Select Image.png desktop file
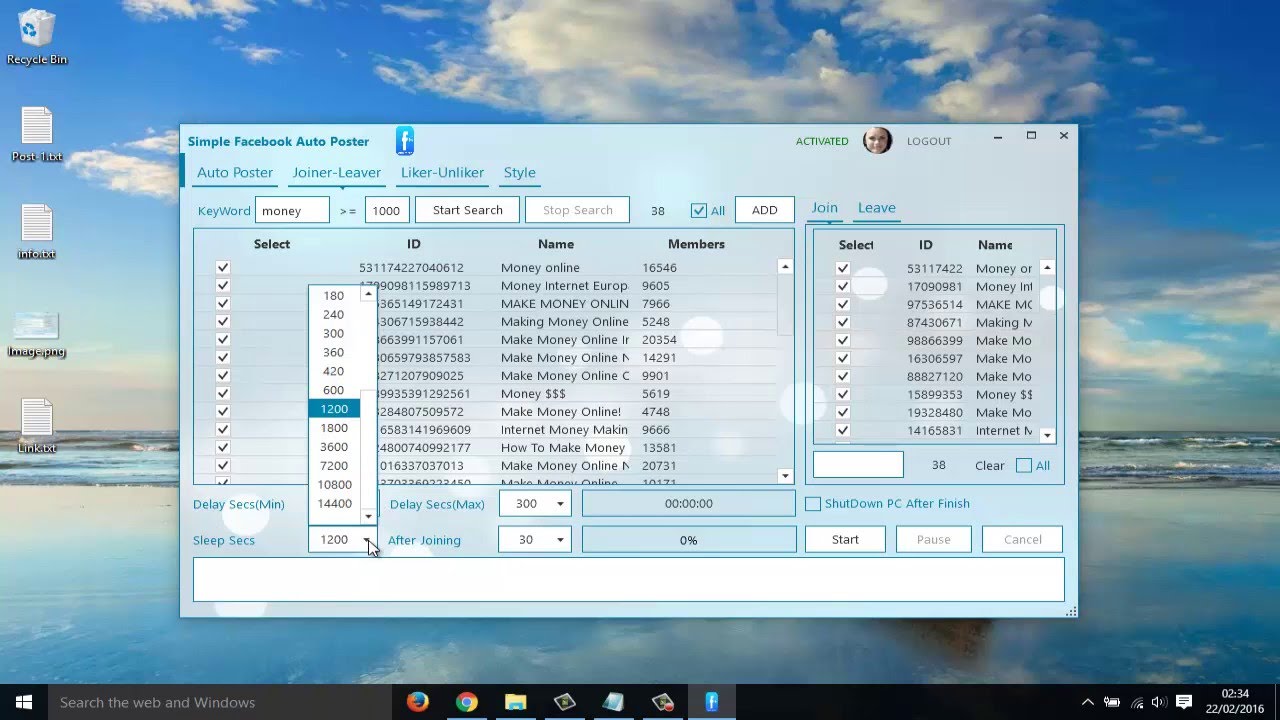The image size is (1280, 720). pos(36,334)
